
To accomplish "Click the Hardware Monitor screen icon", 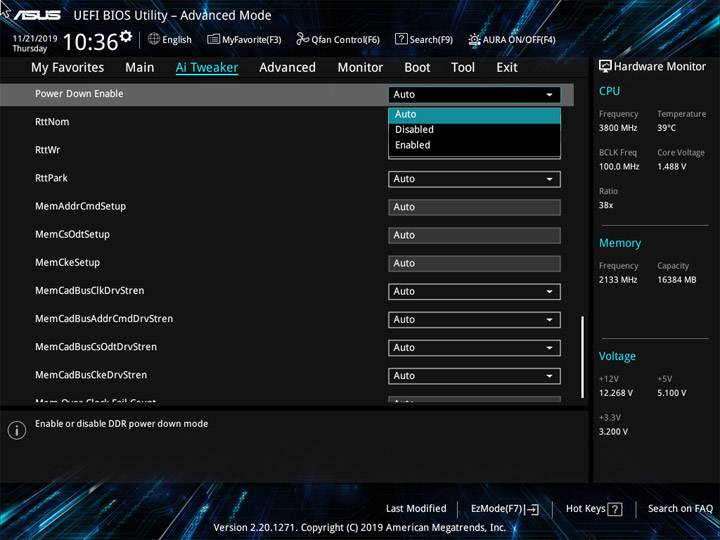I will [x=605, y=67].
